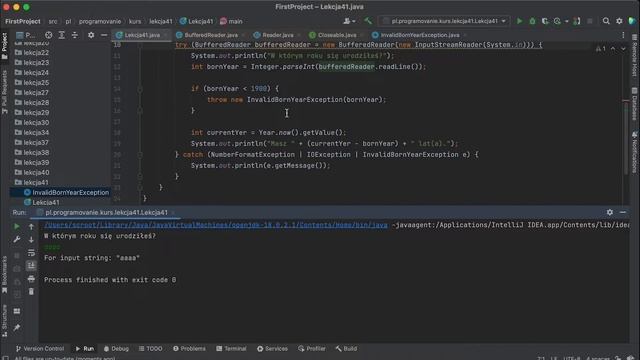The image size is (640, 360).
Task: Close the Run panel Lekcja41 tab
Action: coord(173,213)
